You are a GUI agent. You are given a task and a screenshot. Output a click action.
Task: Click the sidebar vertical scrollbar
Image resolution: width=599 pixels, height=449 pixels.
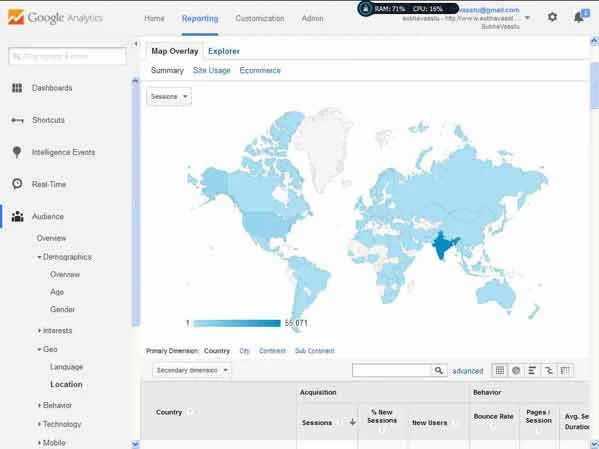click(x=136, y=204)
